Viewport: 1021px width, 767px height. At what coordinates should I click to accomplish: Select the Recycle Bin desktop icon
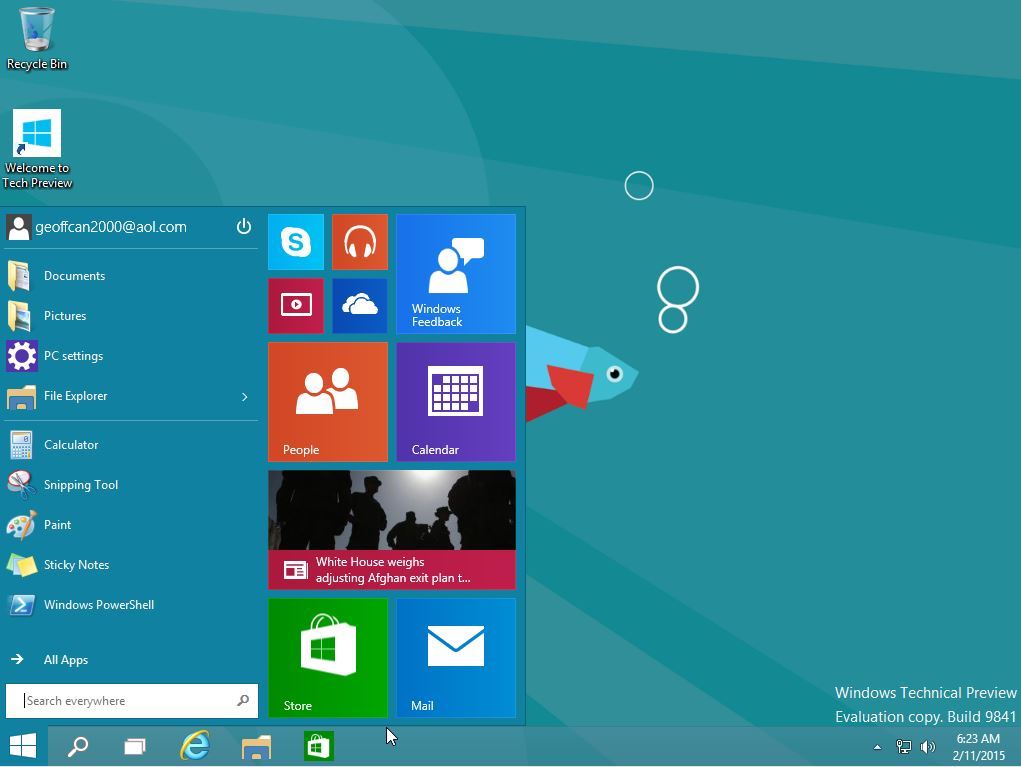pos(36,38)
